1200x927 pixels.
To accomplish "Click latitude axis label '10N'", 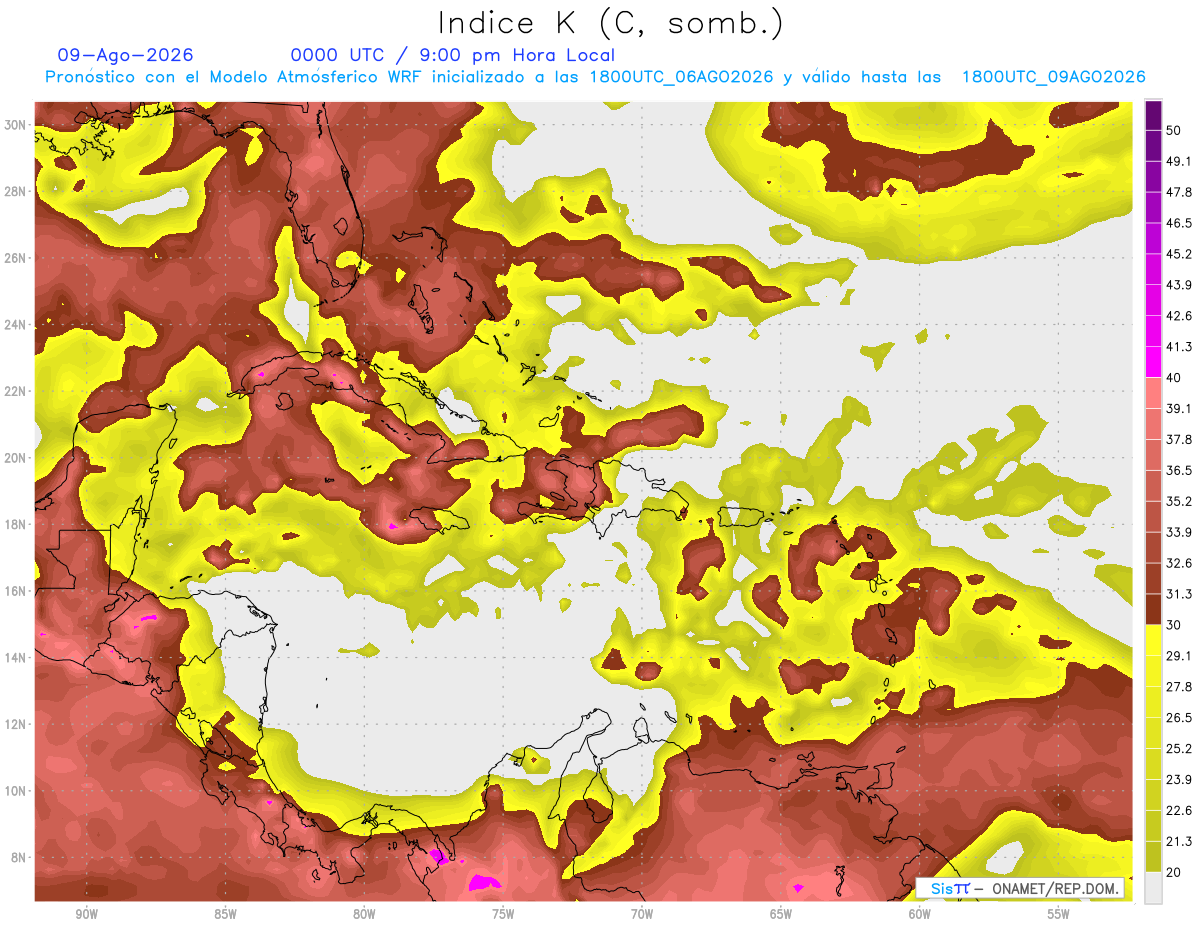I will 15,791.
